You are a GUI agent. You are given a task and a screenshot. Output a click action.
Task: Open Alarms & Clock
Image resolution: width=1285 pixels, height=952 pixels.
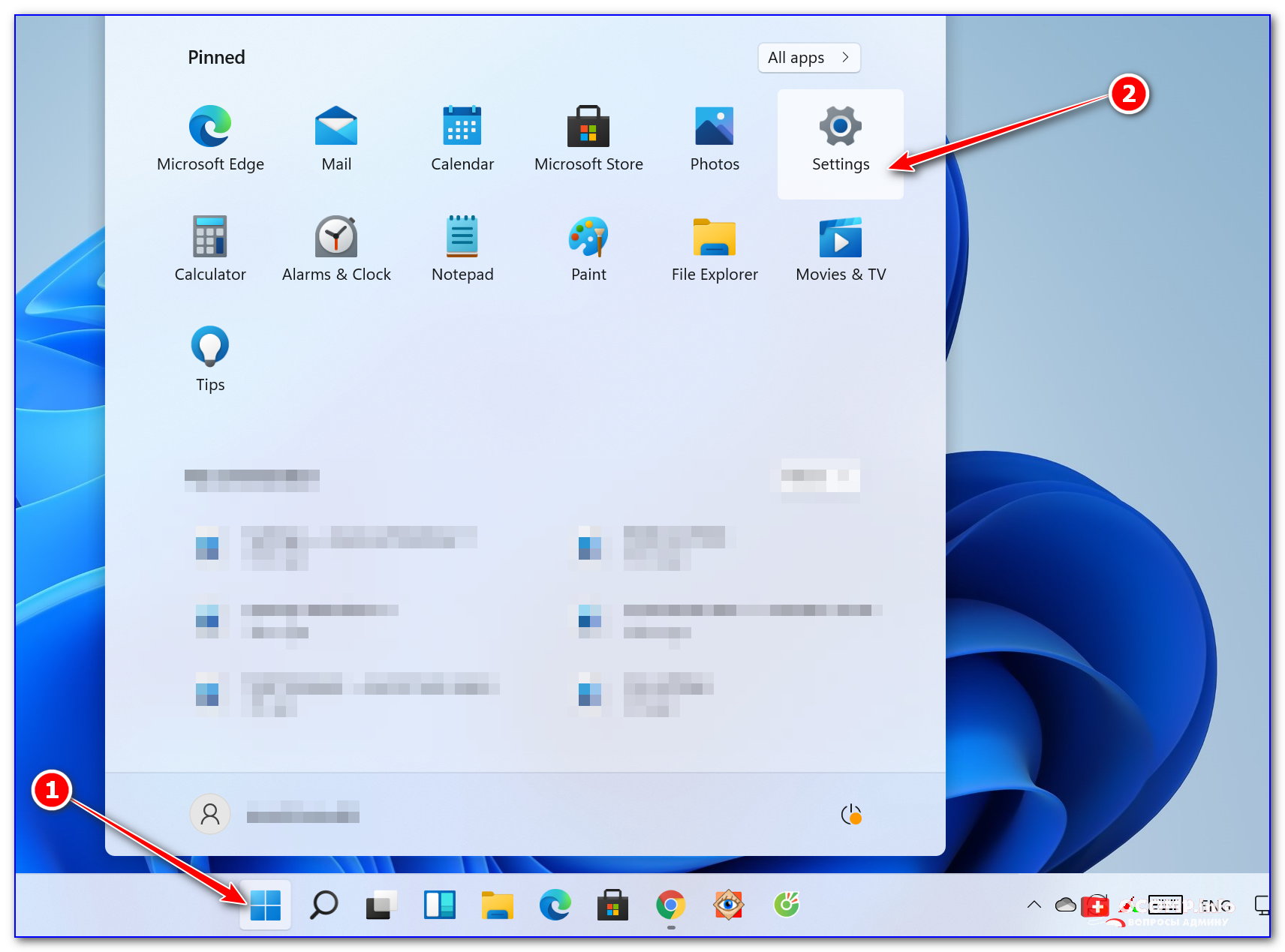[x=336, y=251]
